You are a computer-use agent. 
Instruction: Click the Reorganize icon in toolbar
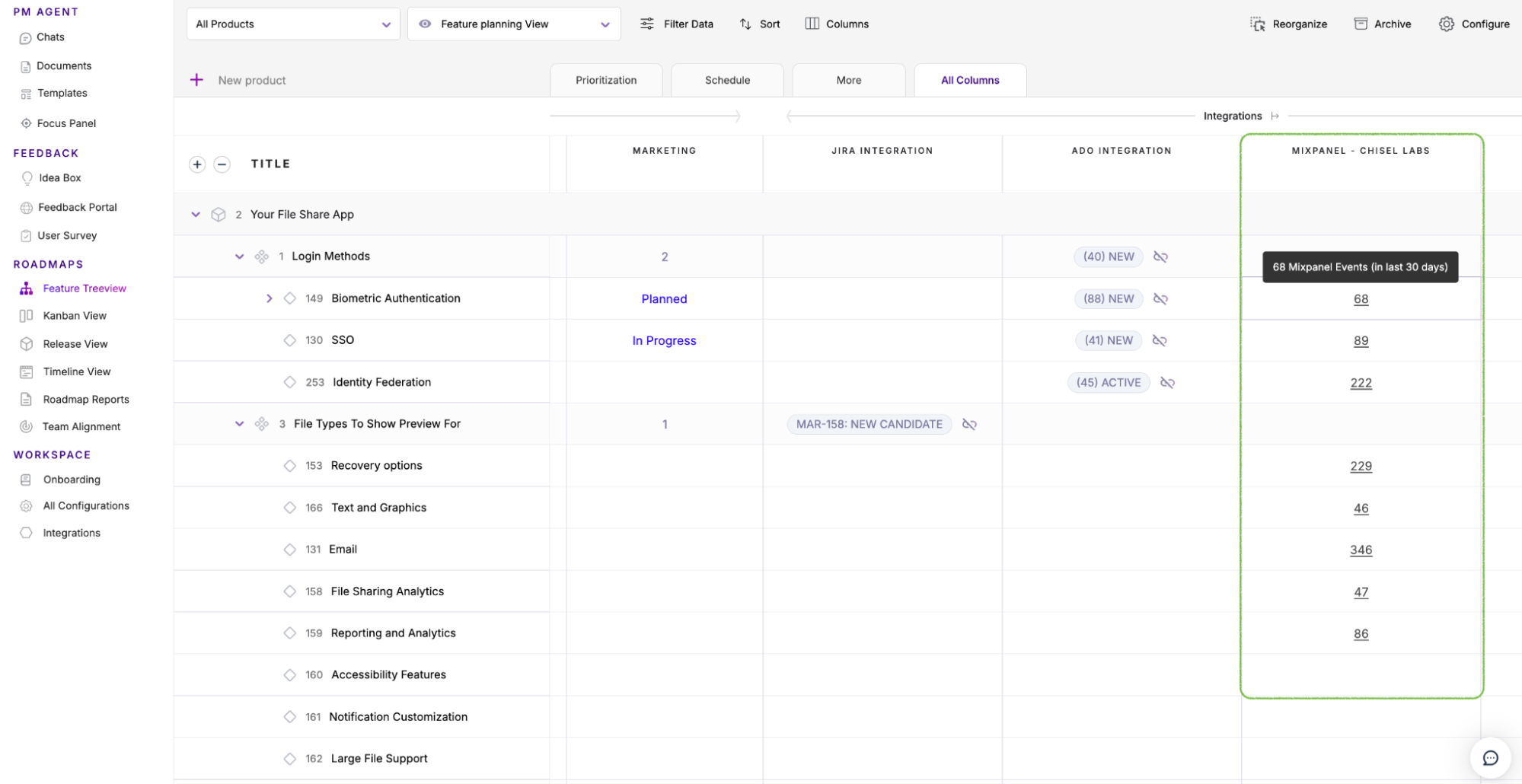click(1257, 24)
